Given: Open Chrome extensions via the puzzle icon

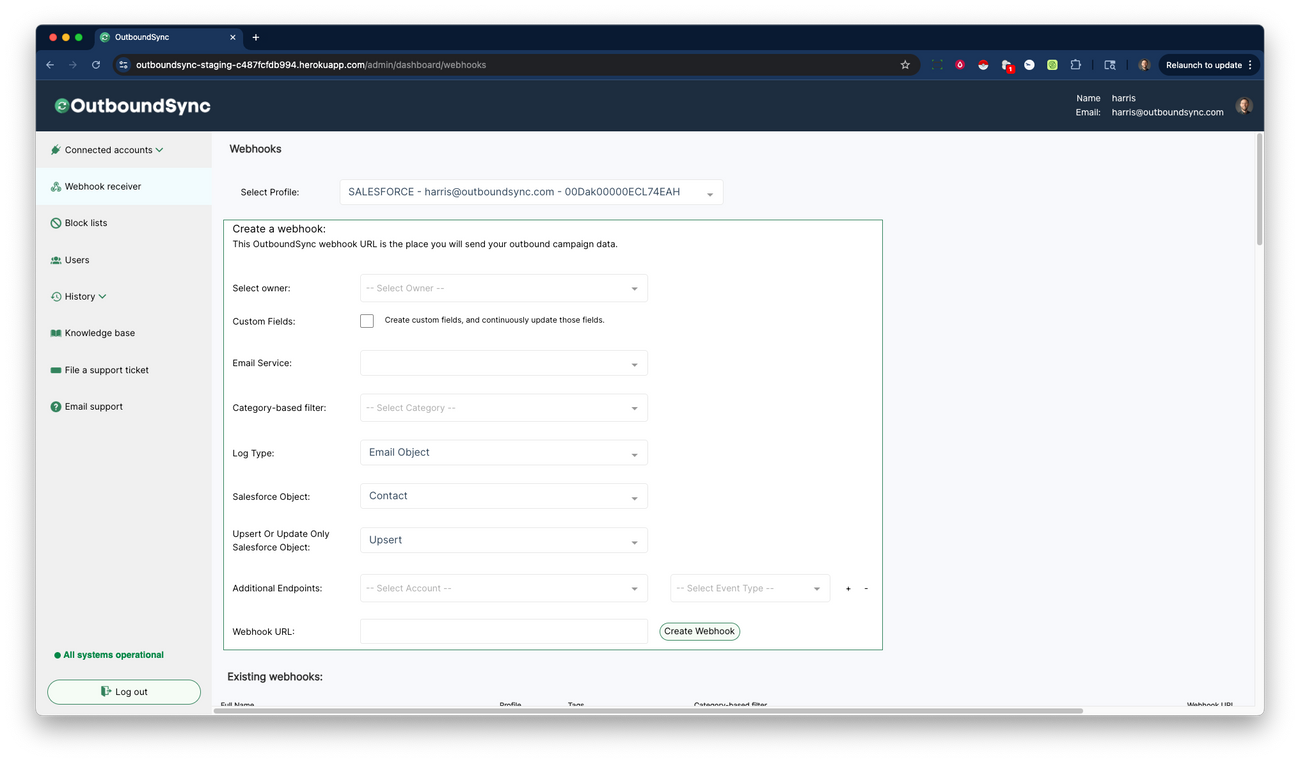Looking at the screenshot, I should point(1075,64).
